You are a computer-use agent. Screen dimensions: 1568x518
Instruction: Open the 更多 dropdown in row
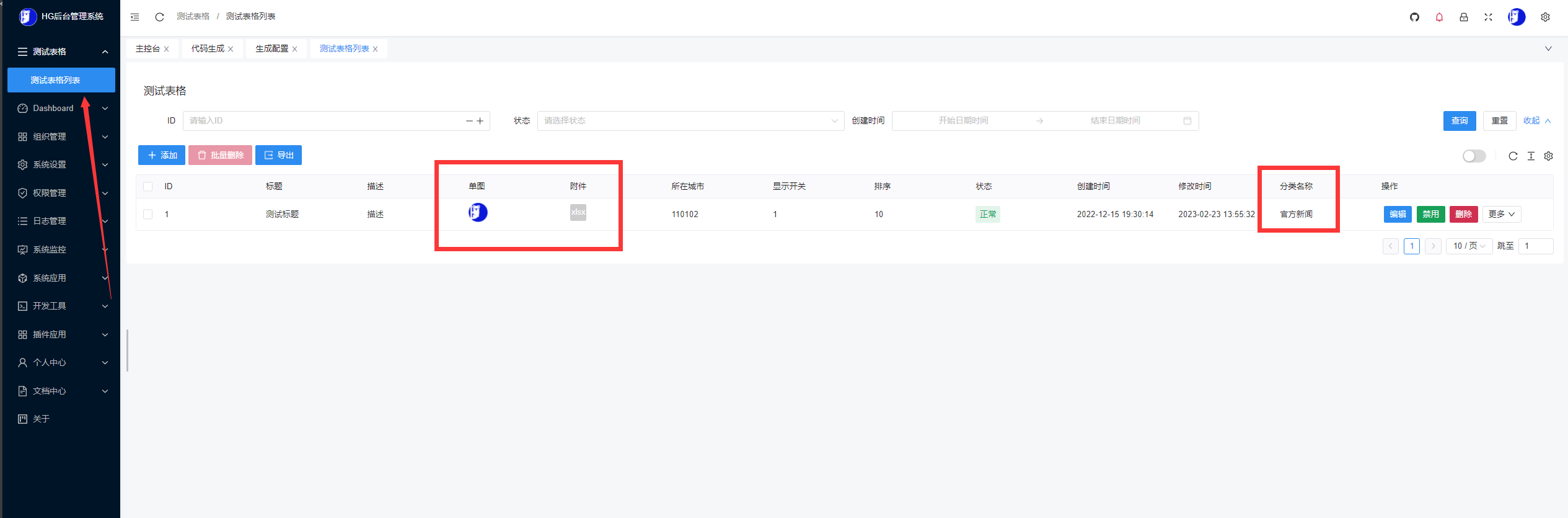(x=1501, y=214)
